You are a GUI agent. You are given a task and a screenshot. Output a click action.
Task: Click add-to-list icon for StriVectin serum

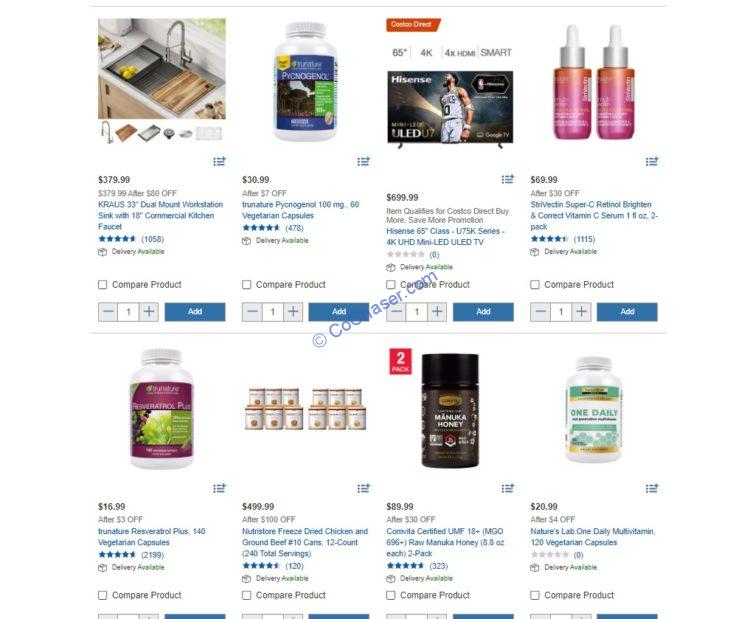tap(652, 161)
